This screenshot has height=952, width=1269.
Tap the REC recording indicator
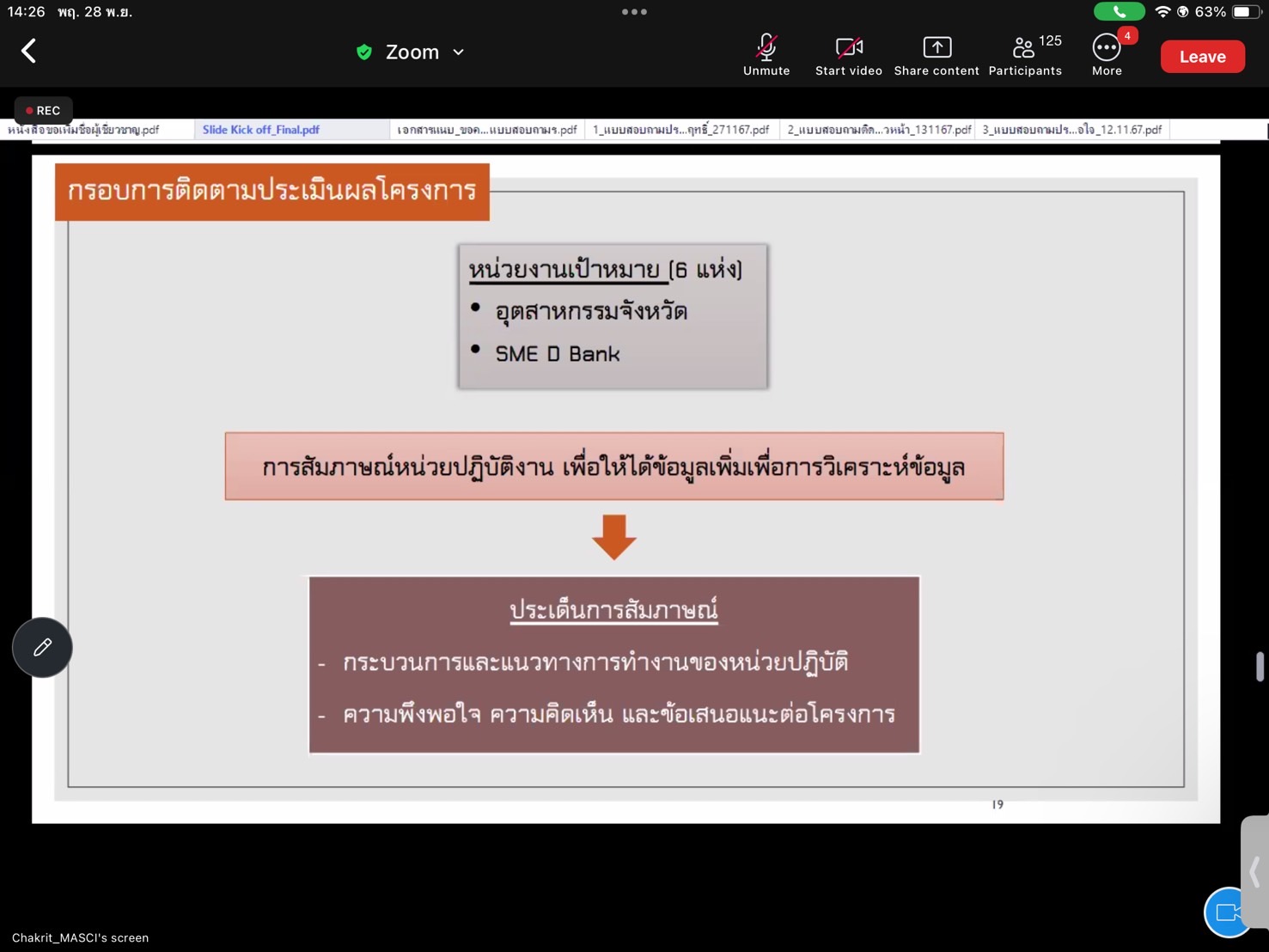43,110
